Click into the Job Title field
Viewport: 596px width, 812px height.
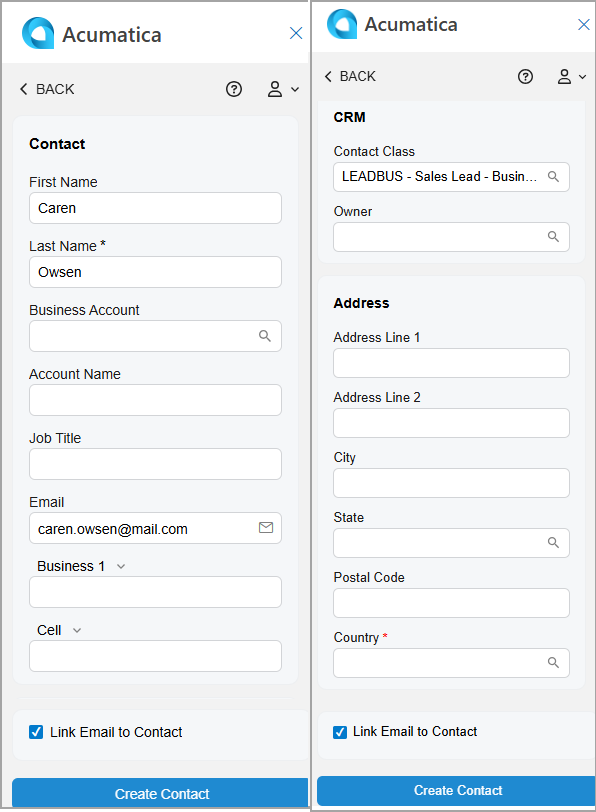point(155,464)
